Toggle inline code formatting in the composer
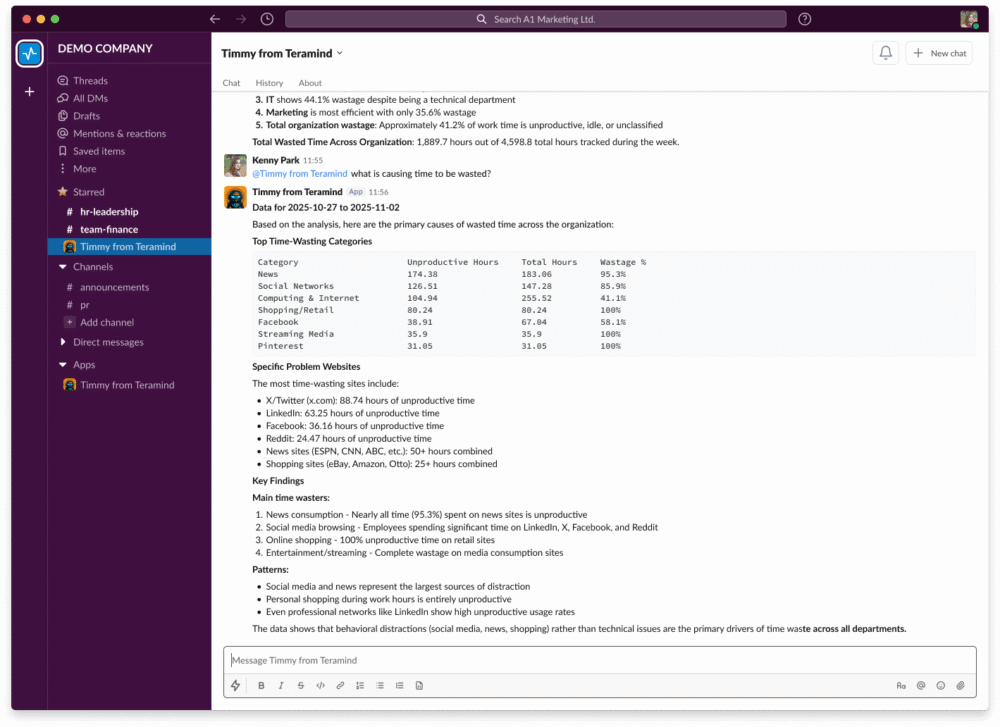This screenshot has width=1000, height=727. click(x=320, y=686)
